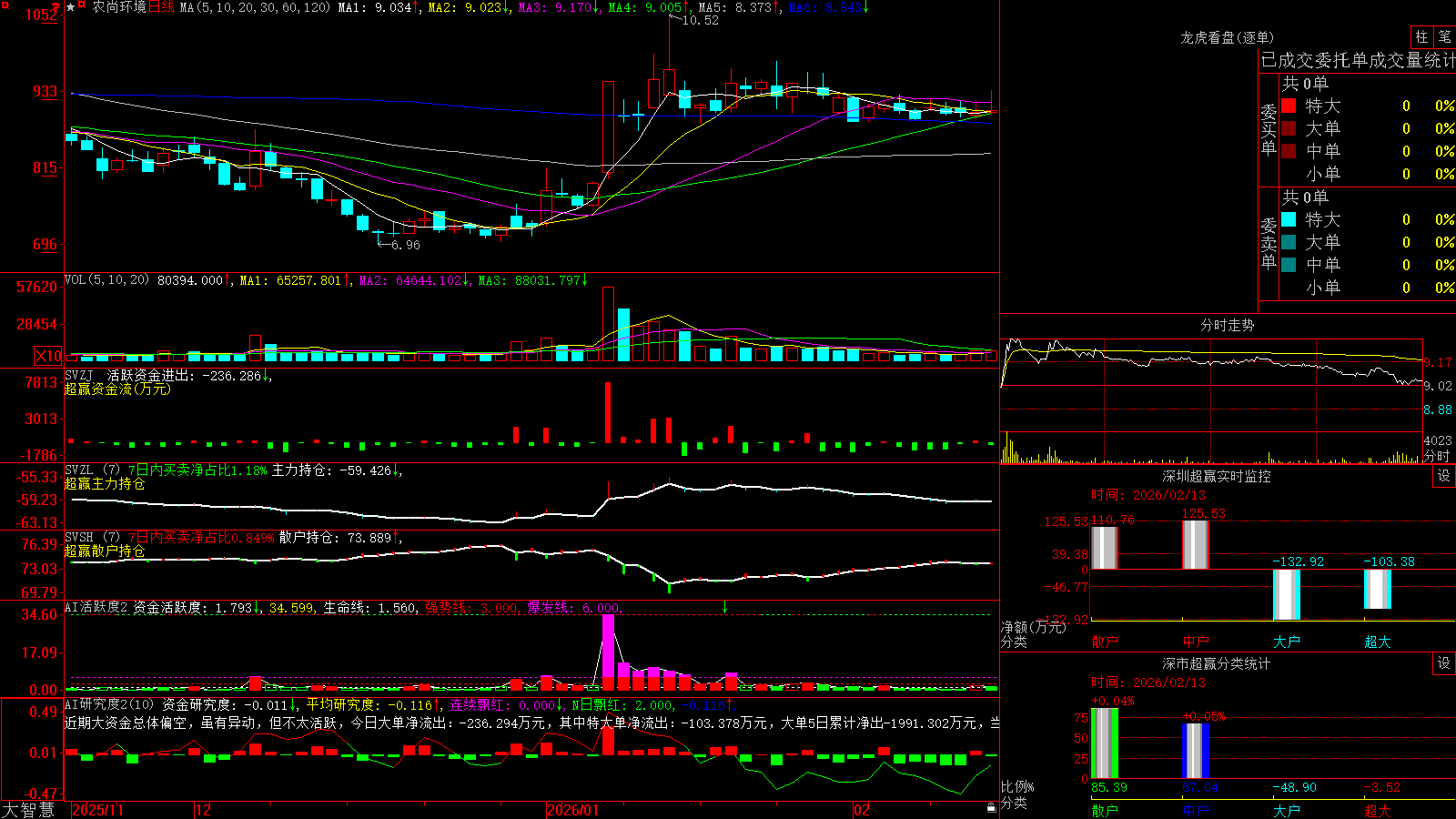
Task: Click the 10.52 high-price annotation
Action: (700, 20)
